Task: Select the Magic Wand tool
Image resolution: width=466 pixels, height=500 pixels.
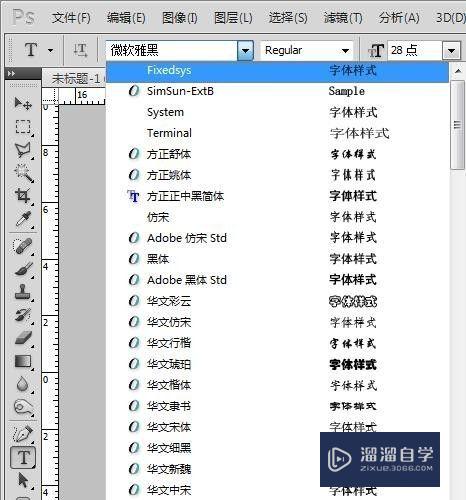Action: (23, 173)
